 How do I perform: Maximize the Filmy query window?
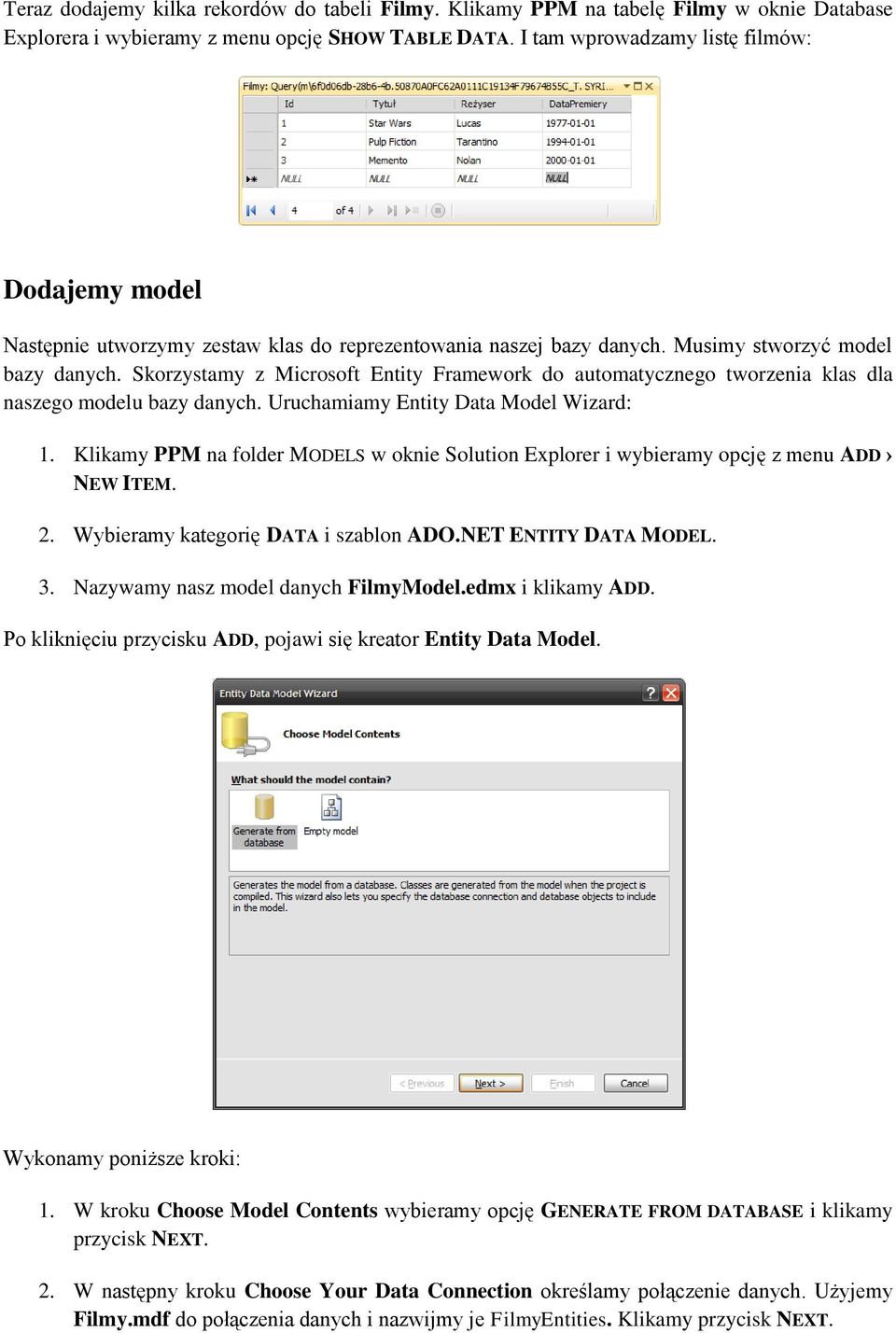click(x=637, y=86)
